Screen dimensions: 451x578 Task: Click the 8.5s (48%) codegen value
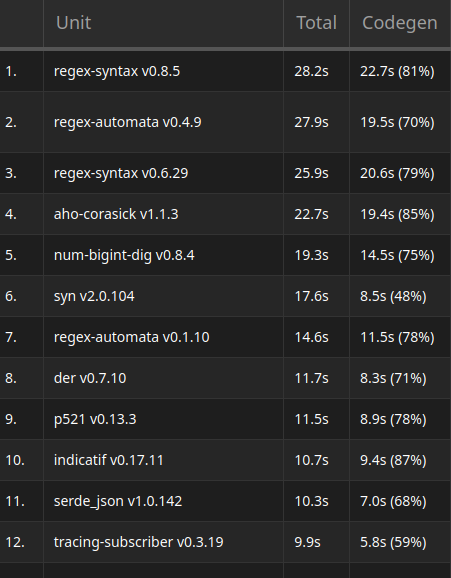coord(393,296)
